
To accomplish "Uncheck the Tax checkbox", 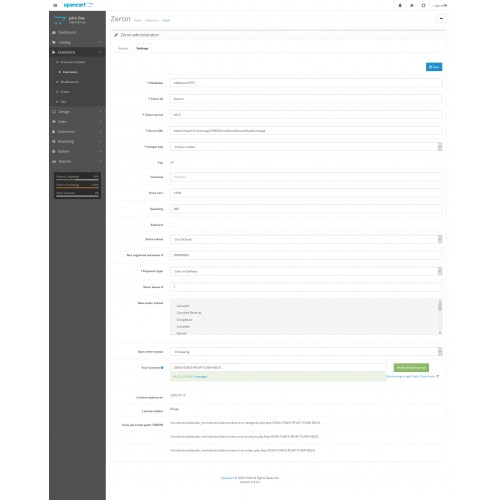I will [172, 163].
